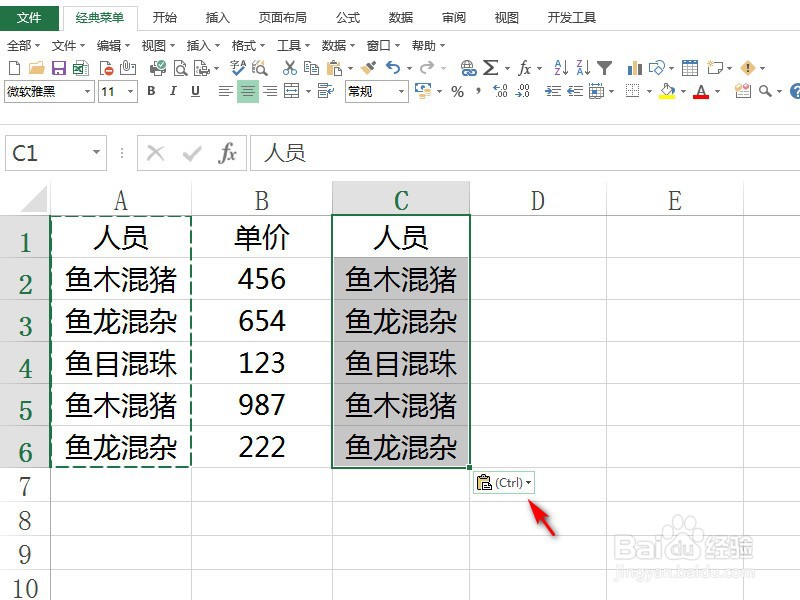Open the 常规 number format dropdown
Screen dimensions: 800x600
[x=403, y=90]
